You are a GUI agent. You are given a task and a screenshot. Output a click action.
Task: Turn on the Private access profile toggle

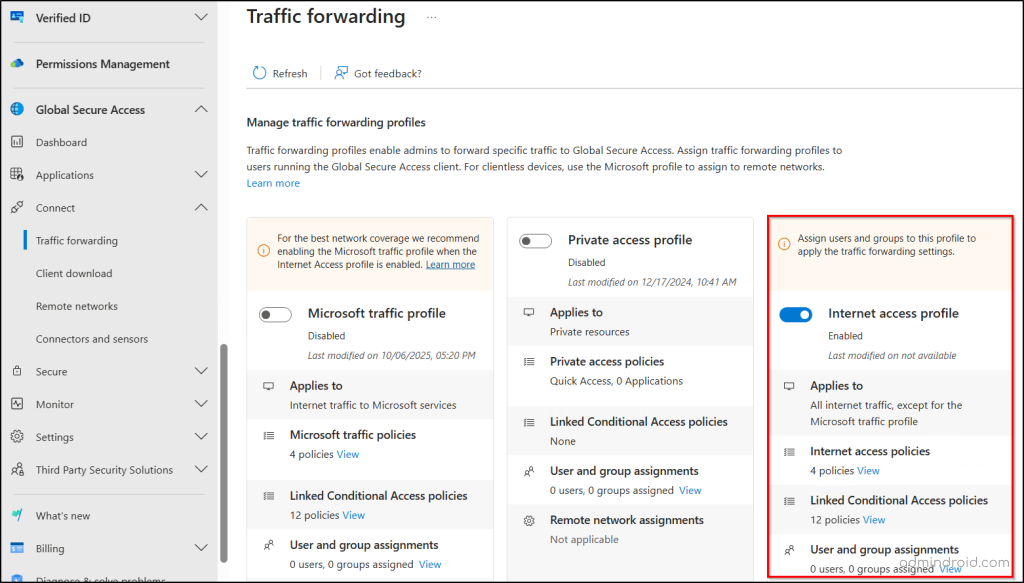[x=536, y=241]
